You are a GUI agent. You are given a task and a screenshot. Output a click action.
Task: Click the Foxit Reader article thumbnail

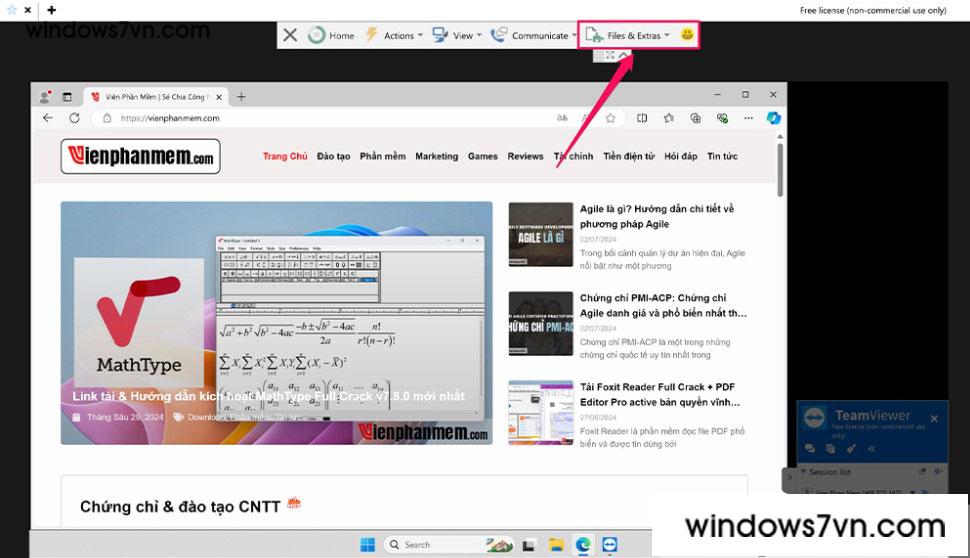(541, 413)
